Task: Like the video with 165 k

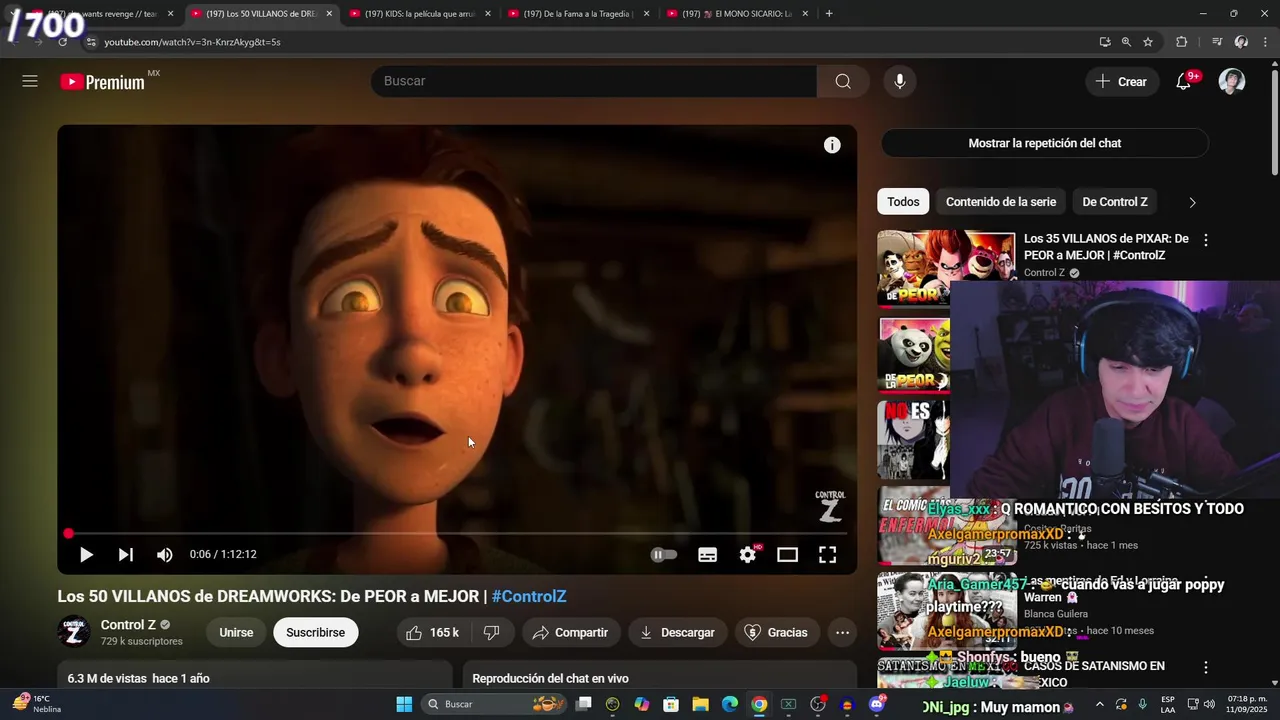Action: click(x=433, y=632)
